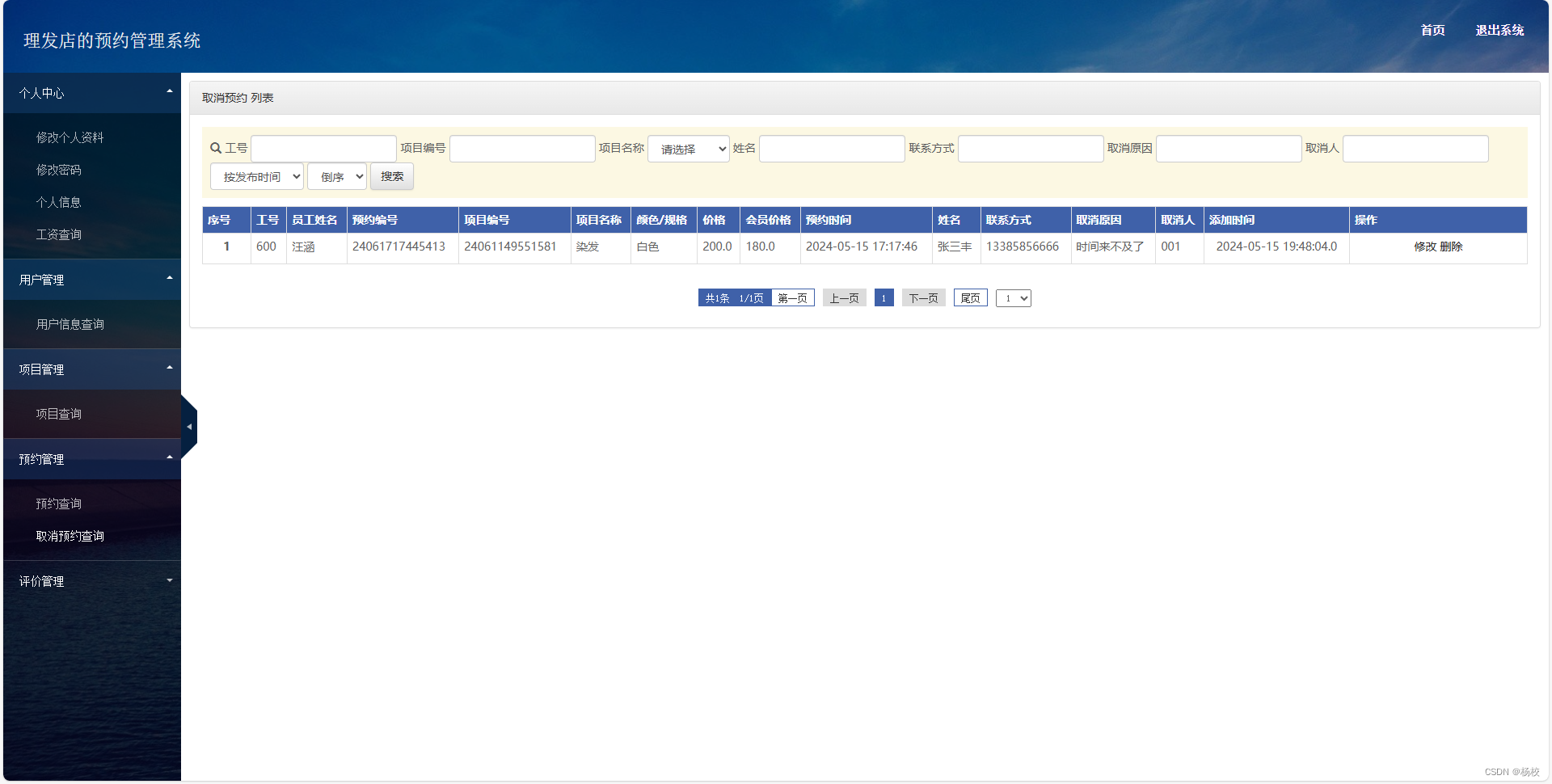
Task: Click the 第一页 pagination button
Action: [792, 298]
